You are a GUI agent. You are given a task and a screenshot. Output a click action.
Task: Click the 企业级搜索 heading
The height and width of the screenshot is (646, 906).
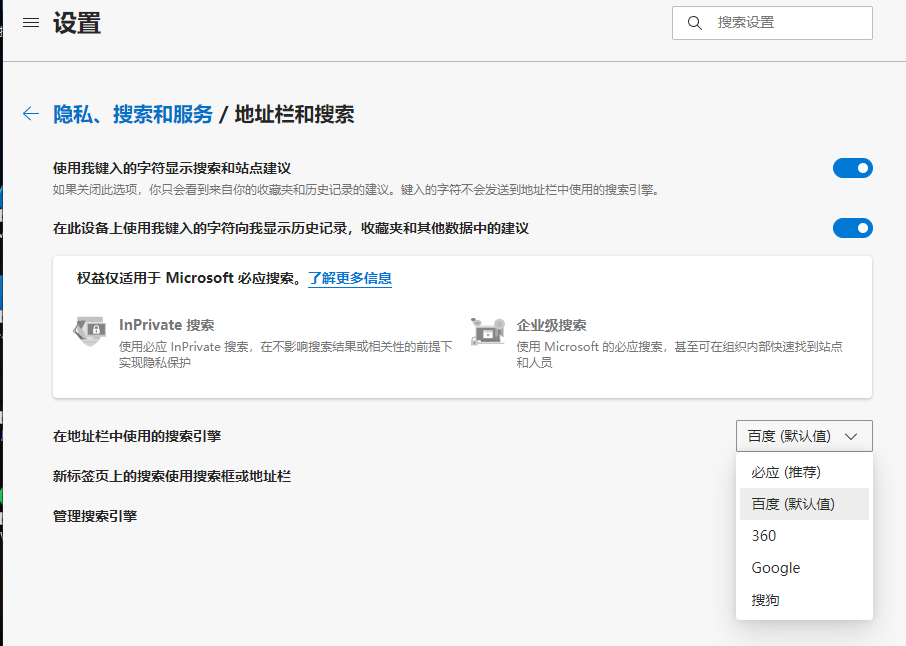551,325
